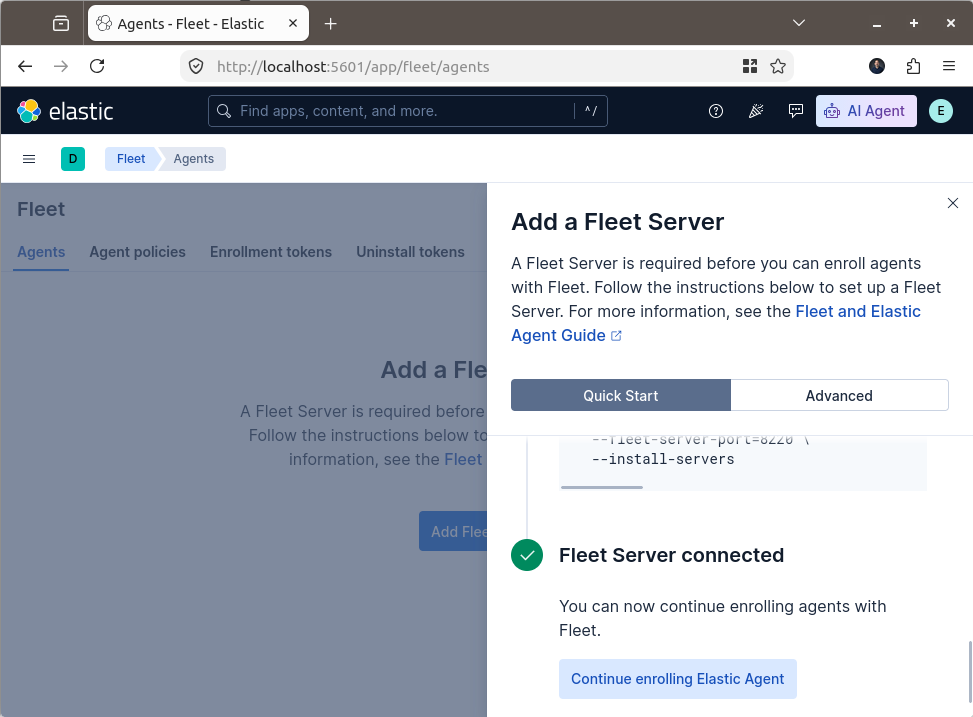Go to the Fleet breadcrumb
973x717 pixels.
(x=131, y=159)
